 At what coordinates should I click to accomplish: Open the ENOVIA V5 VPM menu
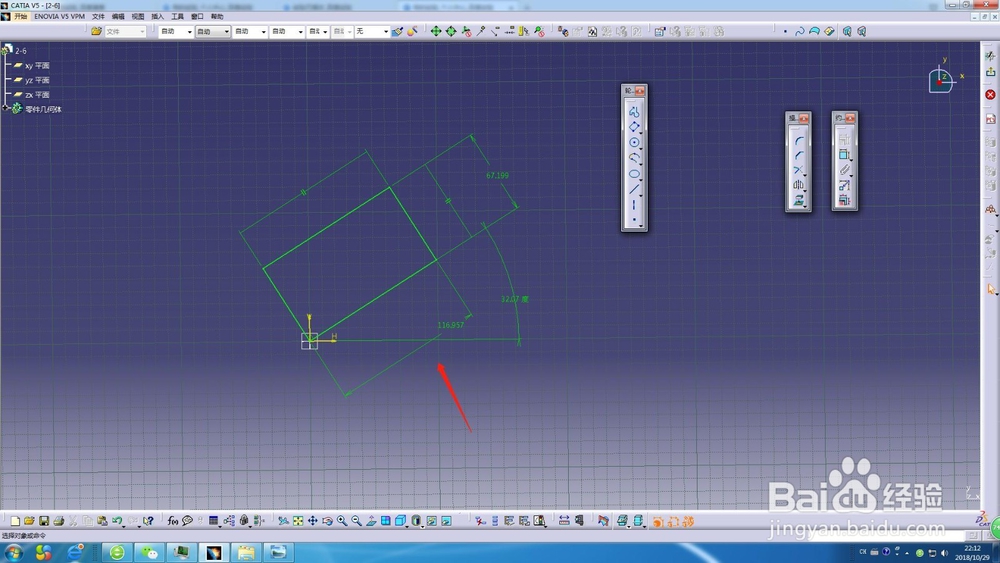(59, 17)
